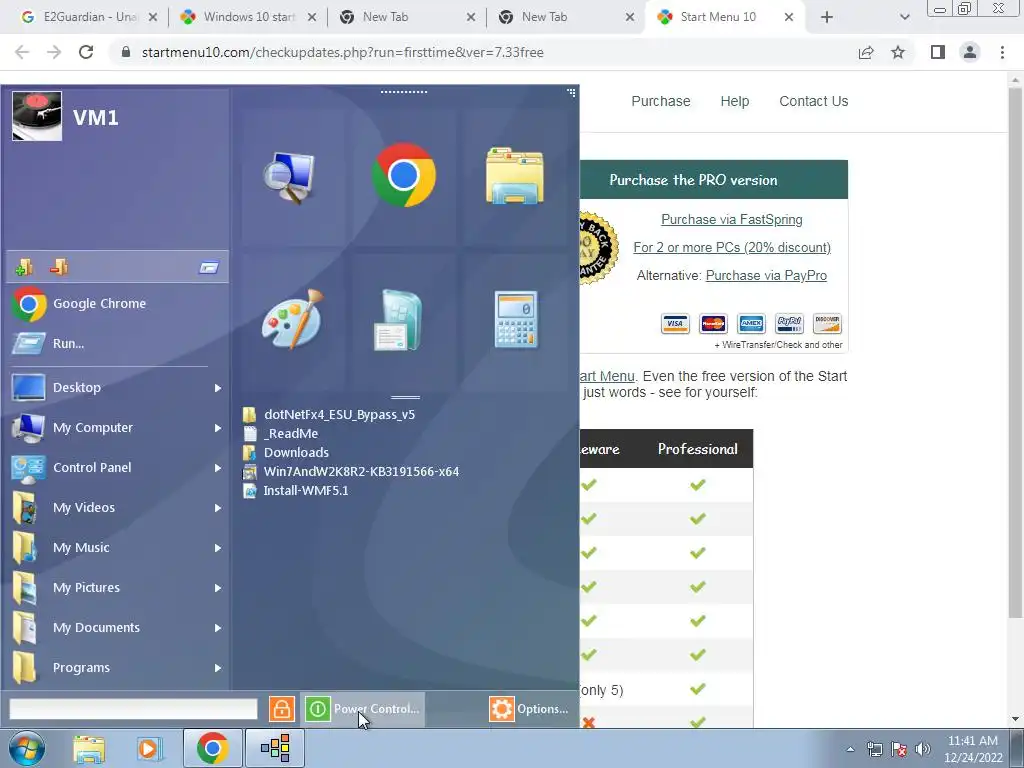Click the start menu resize grip icon
The image size is (1024, 768).
click(x=571, y=93)
